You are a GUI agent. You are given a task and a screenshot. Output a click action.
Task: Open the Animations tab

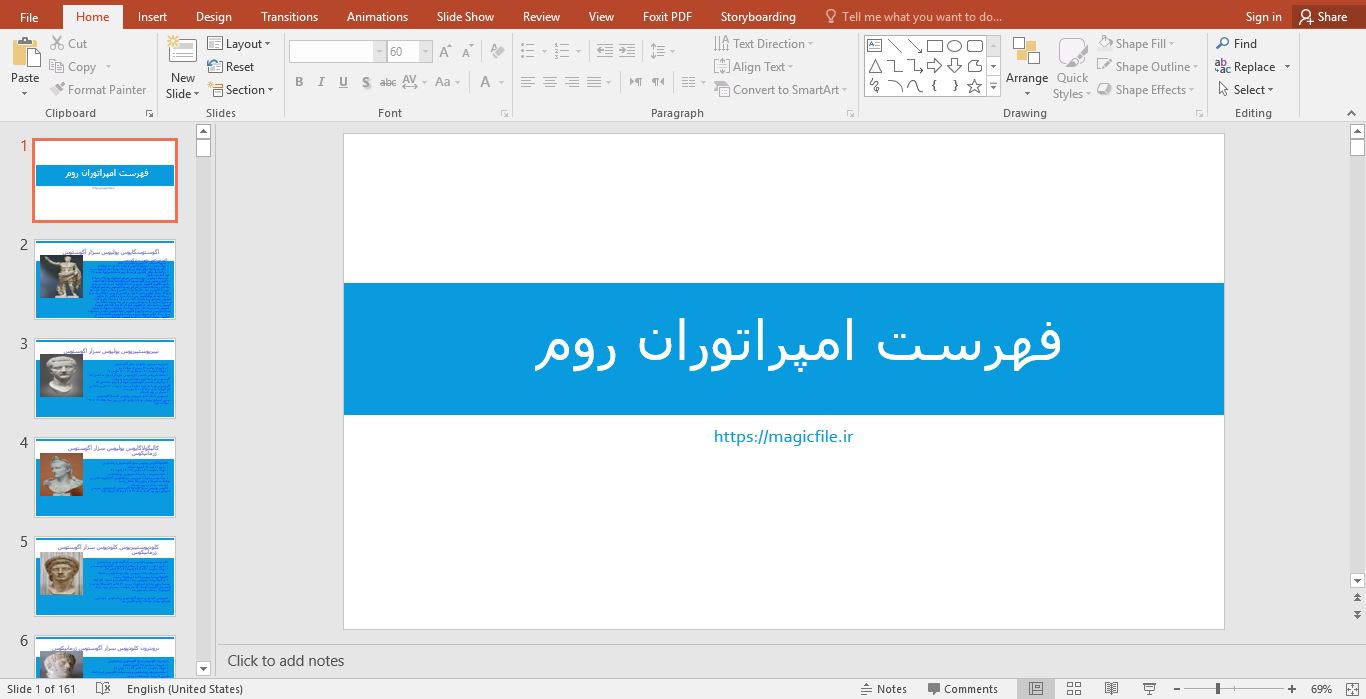(377, 17)
